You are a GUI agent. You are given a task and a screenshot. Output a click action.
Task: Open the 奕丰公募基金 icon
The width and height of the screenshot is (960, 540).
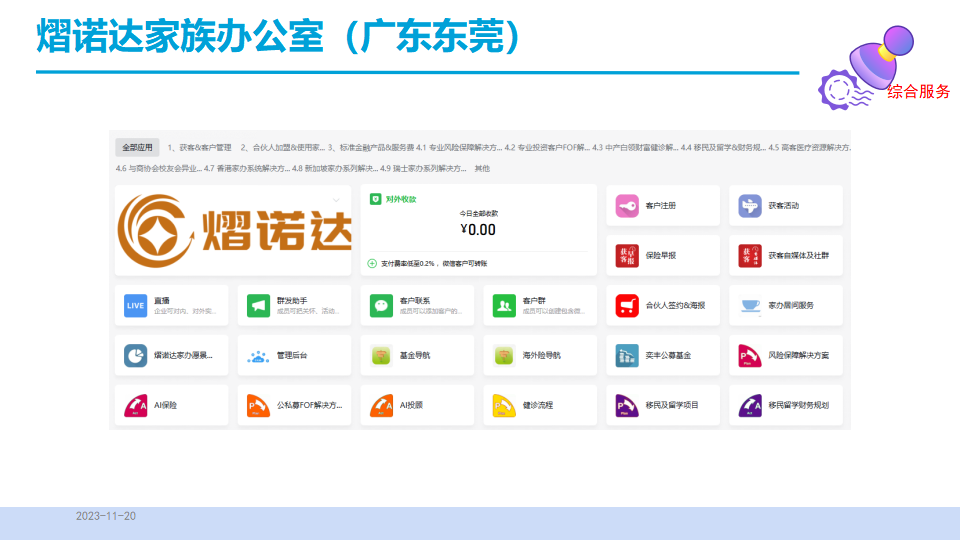(x=627, y=356)
